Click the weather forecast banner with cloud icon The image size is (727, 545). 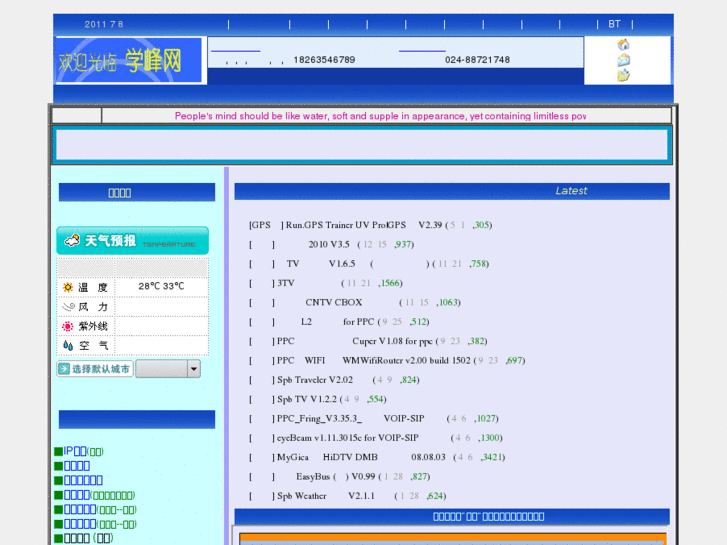click(x=132, y=241)
